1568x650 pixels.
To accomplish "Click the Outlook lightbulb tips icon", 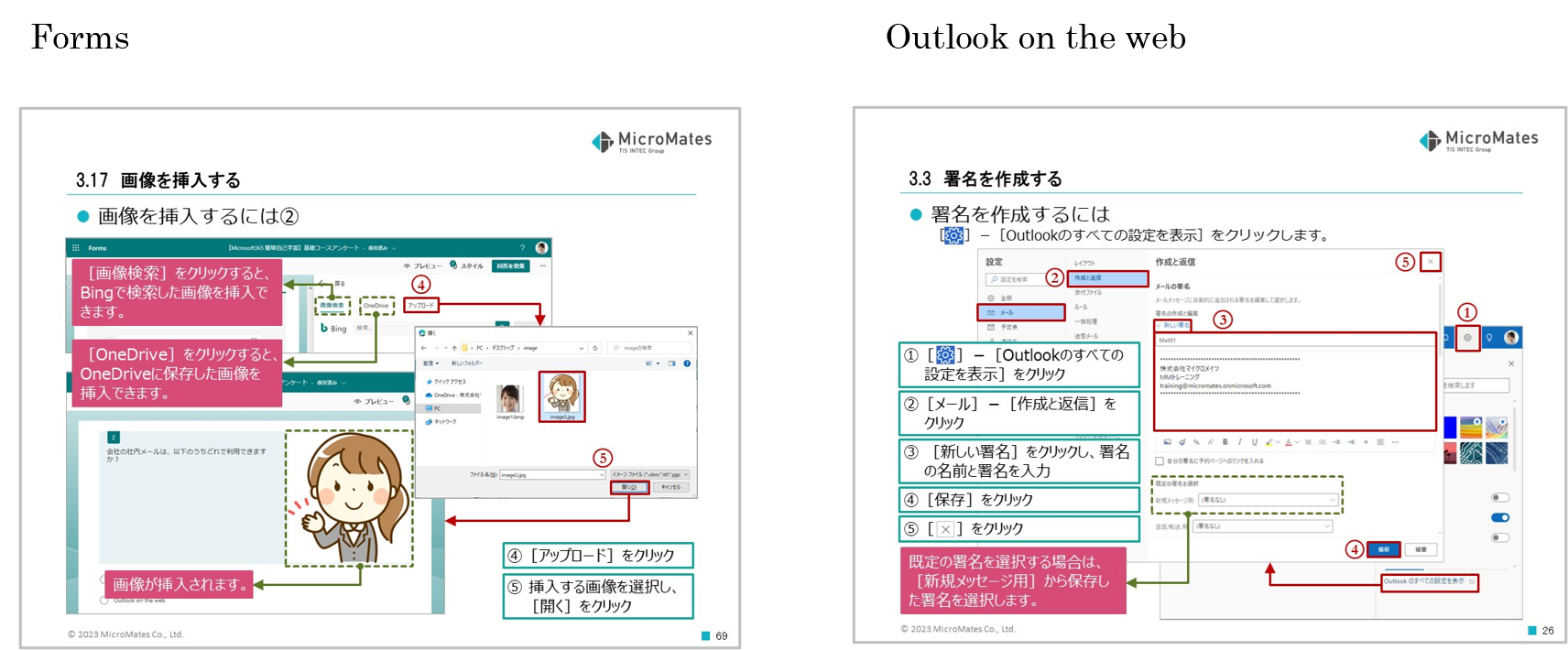I will tap(1489, 338).
